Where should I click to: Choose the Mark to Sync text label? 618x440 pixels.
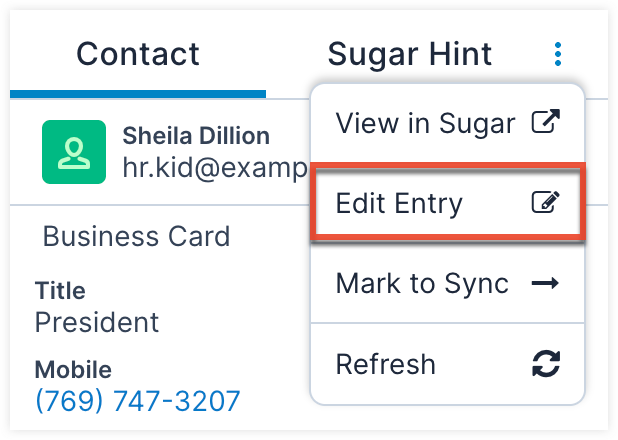point(422,284)
